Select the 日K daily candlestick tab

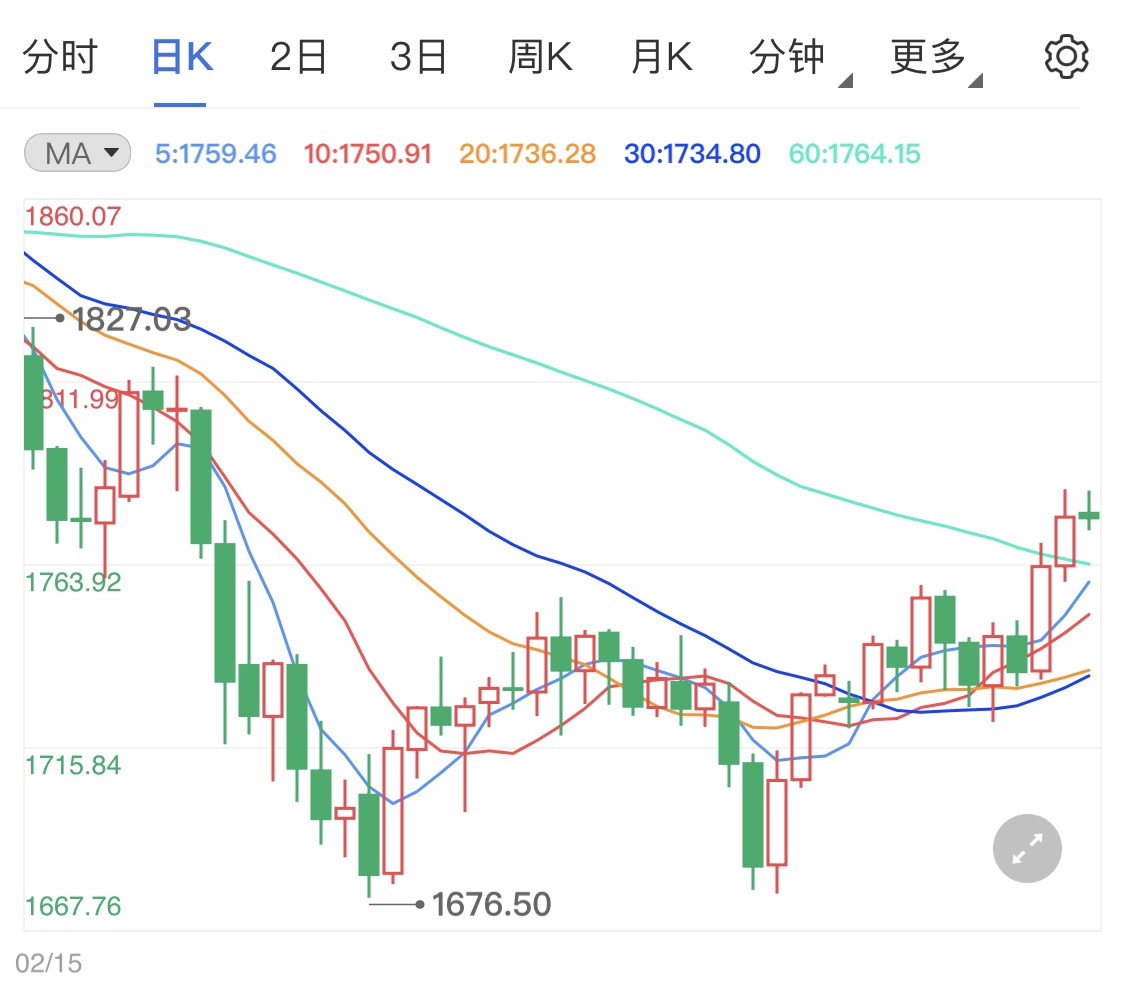pos(182,57)
